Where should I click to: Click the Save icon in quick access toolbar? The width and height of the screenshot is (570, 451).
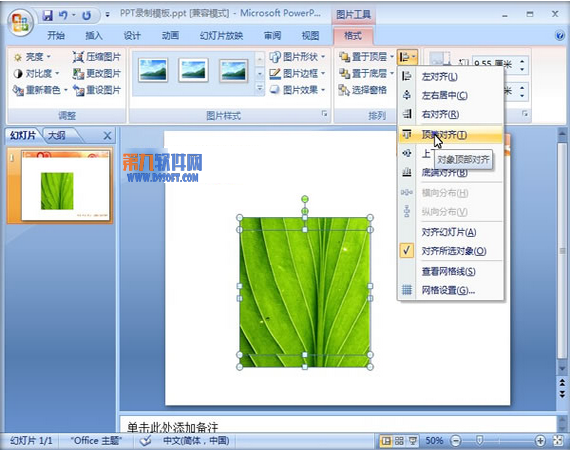(x=47, y=15)
